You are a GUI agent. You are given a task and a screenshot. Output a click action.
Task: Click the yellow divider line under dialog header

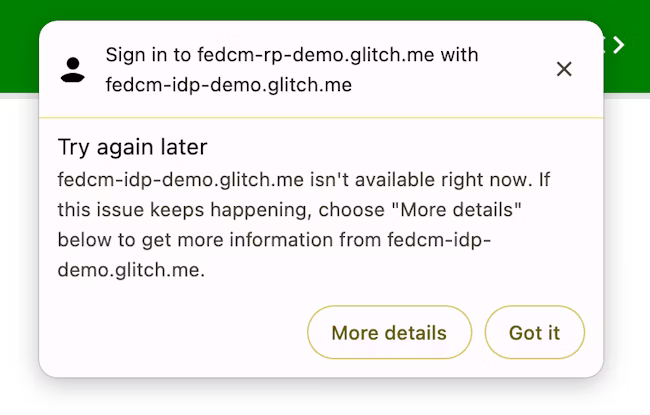tap(320, 118)
